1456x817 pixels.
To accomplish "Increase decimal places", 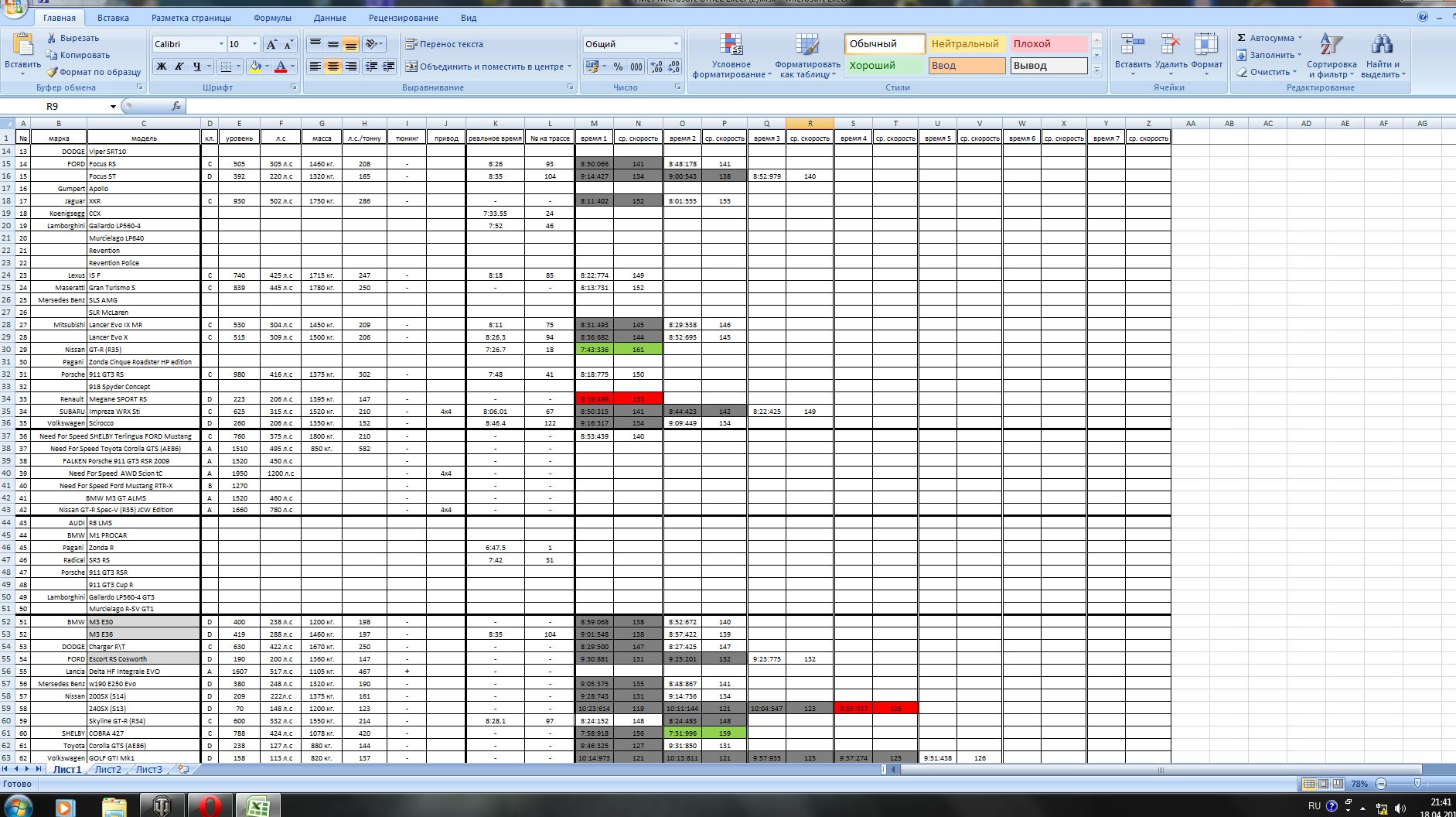I will (656, 67).
